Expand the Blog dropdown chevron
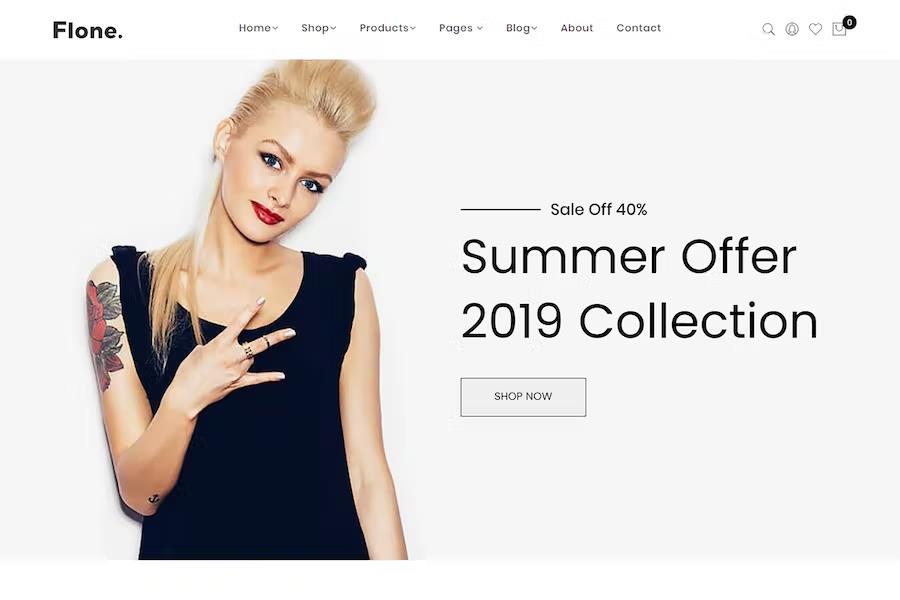Image resolution: width=900 pixels, height=600 pixels. click(534, 28)
